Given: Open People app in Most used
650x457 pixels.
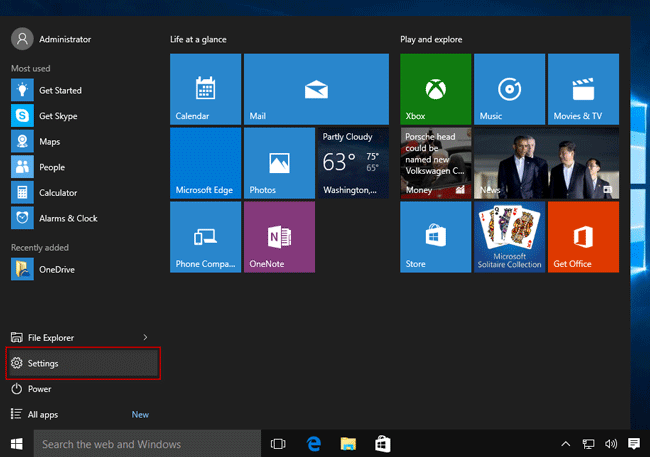Looking at the screenshot, I should coord(83,167).
